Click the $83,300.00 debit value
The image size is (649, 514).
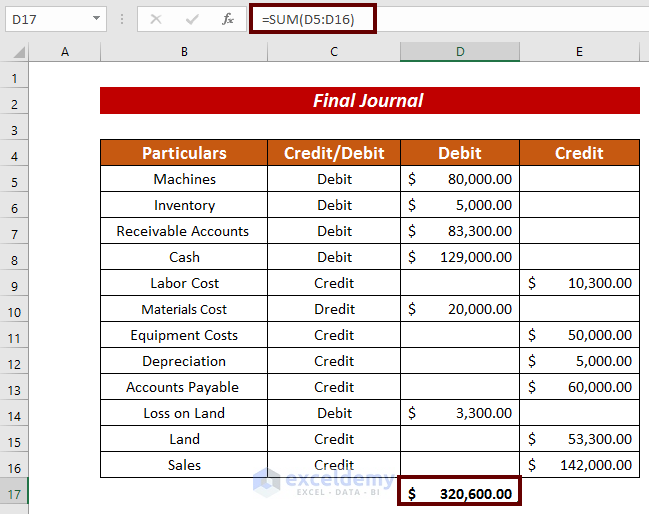(x=460, y=231)
